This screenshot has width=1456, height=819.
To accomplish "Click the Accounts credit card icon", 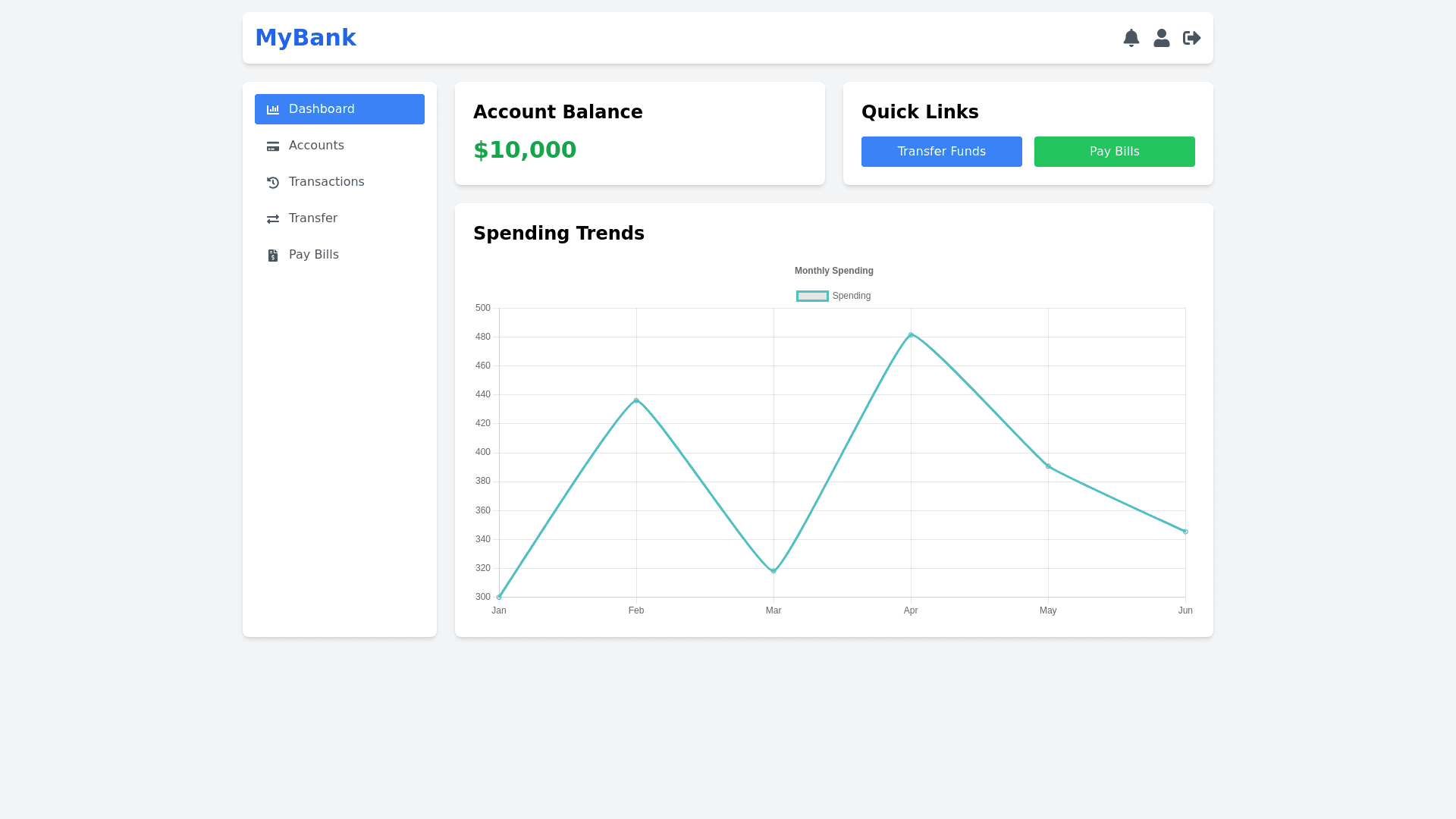I will coord(273,146).
